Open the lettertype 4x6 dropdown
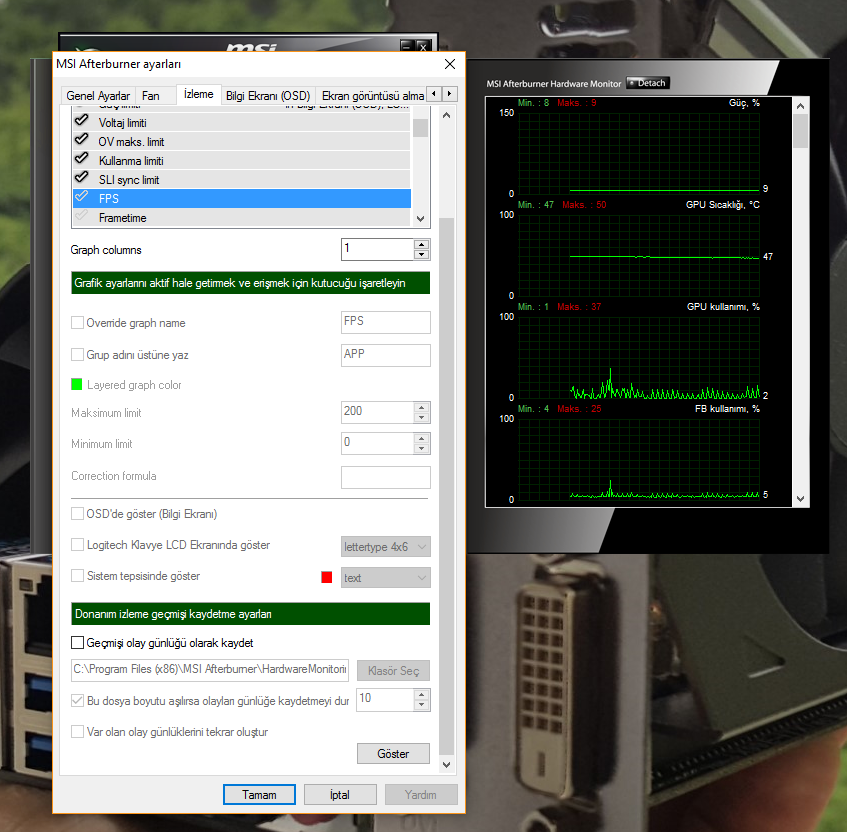 (x=386, y=547)
